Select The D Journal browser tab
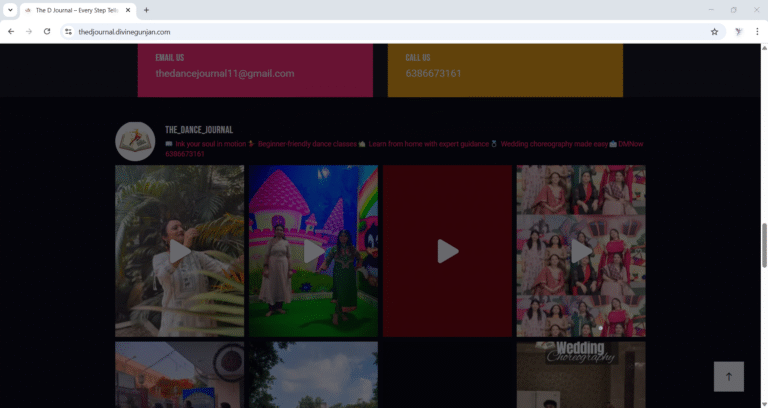Viewport: 768px width, 408px height. click(78, 10)
